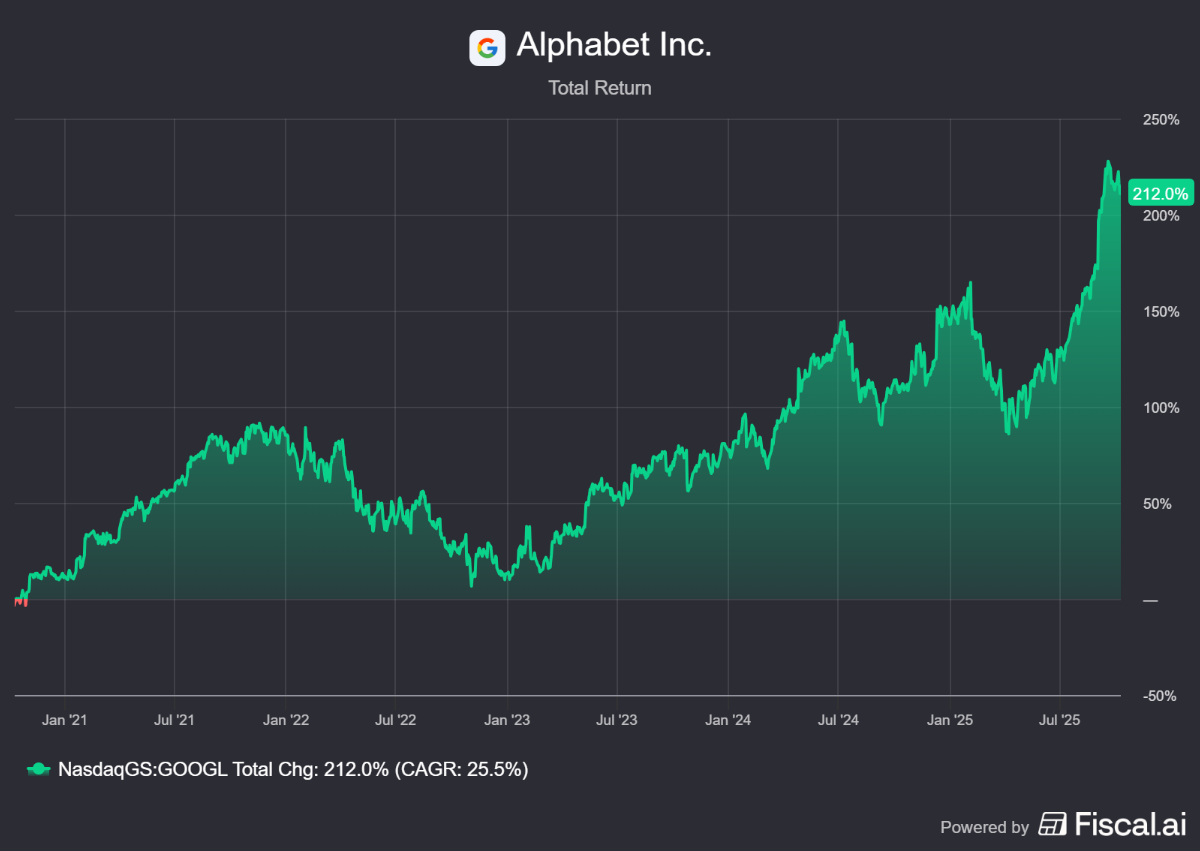Click the Alphabet Inc. title
1200x851 pixels.
coord(613,45)
